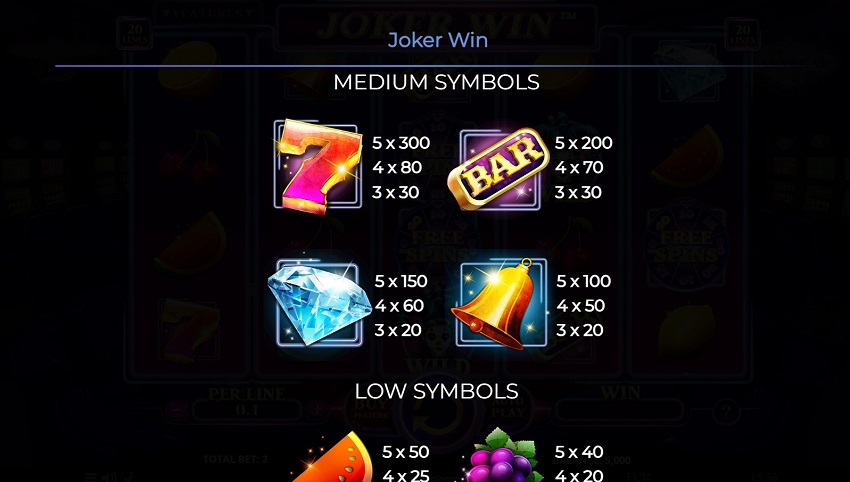Click the MEDIUM SYMBOLS heading
850x482 pixels.
point(436,82)
